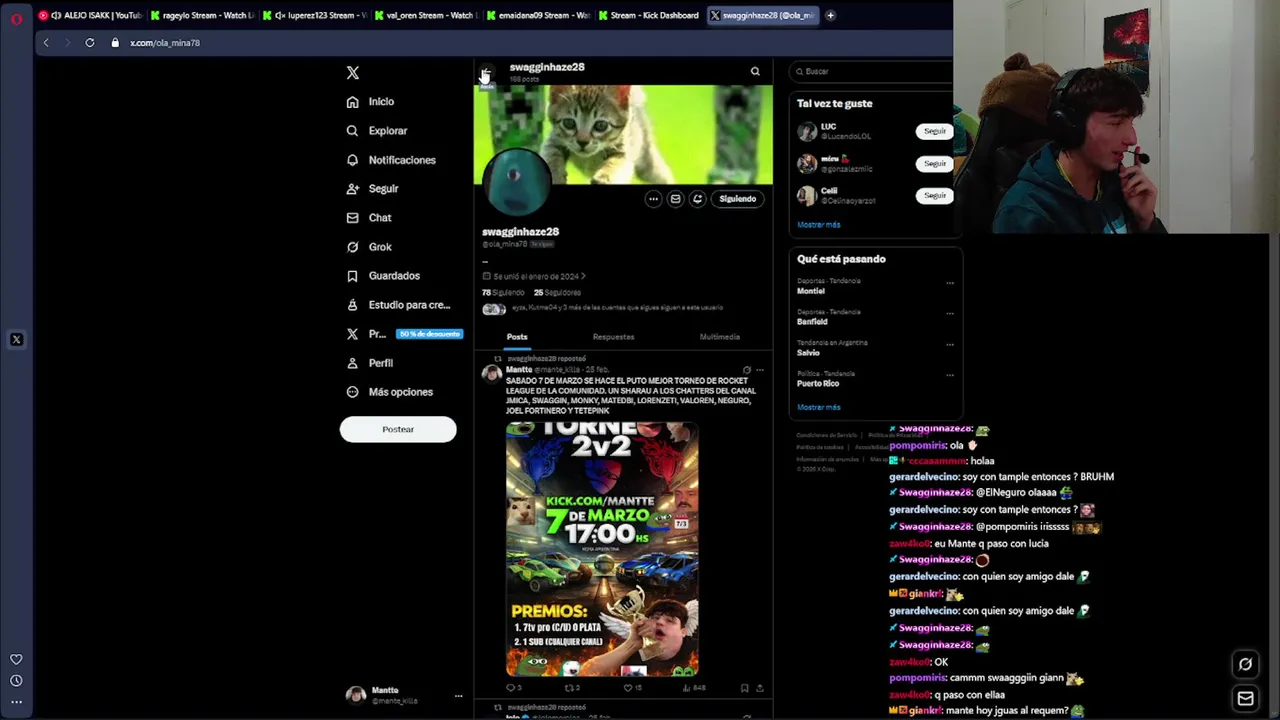Switch to the Multimedia tab
1280x720 pixels.
[x=720, y=337]
